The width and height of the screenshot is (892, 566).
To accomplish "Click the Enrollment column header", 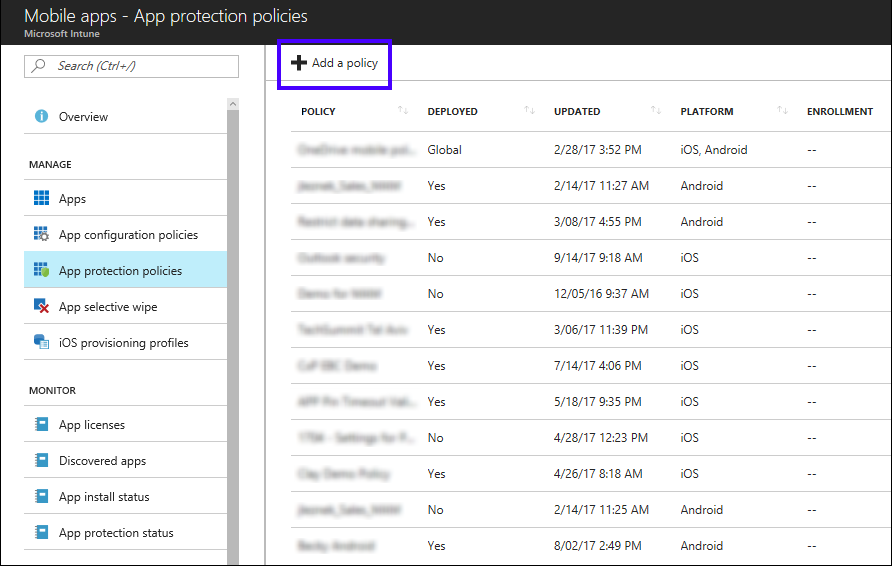I will click(x=839, y=112).
